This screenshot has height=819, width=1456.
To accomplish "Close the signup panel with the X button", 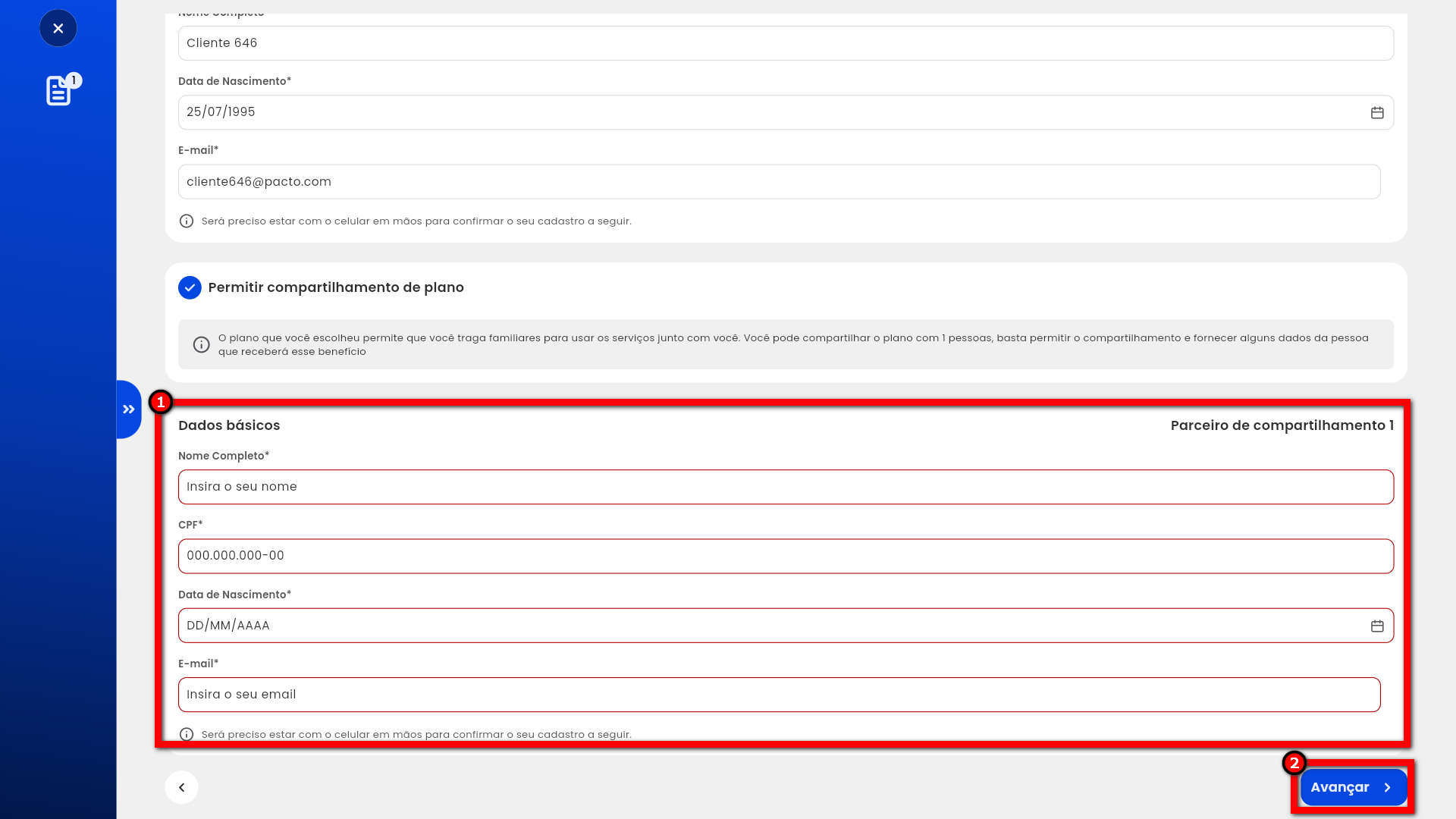I will (x=58, y=28).
